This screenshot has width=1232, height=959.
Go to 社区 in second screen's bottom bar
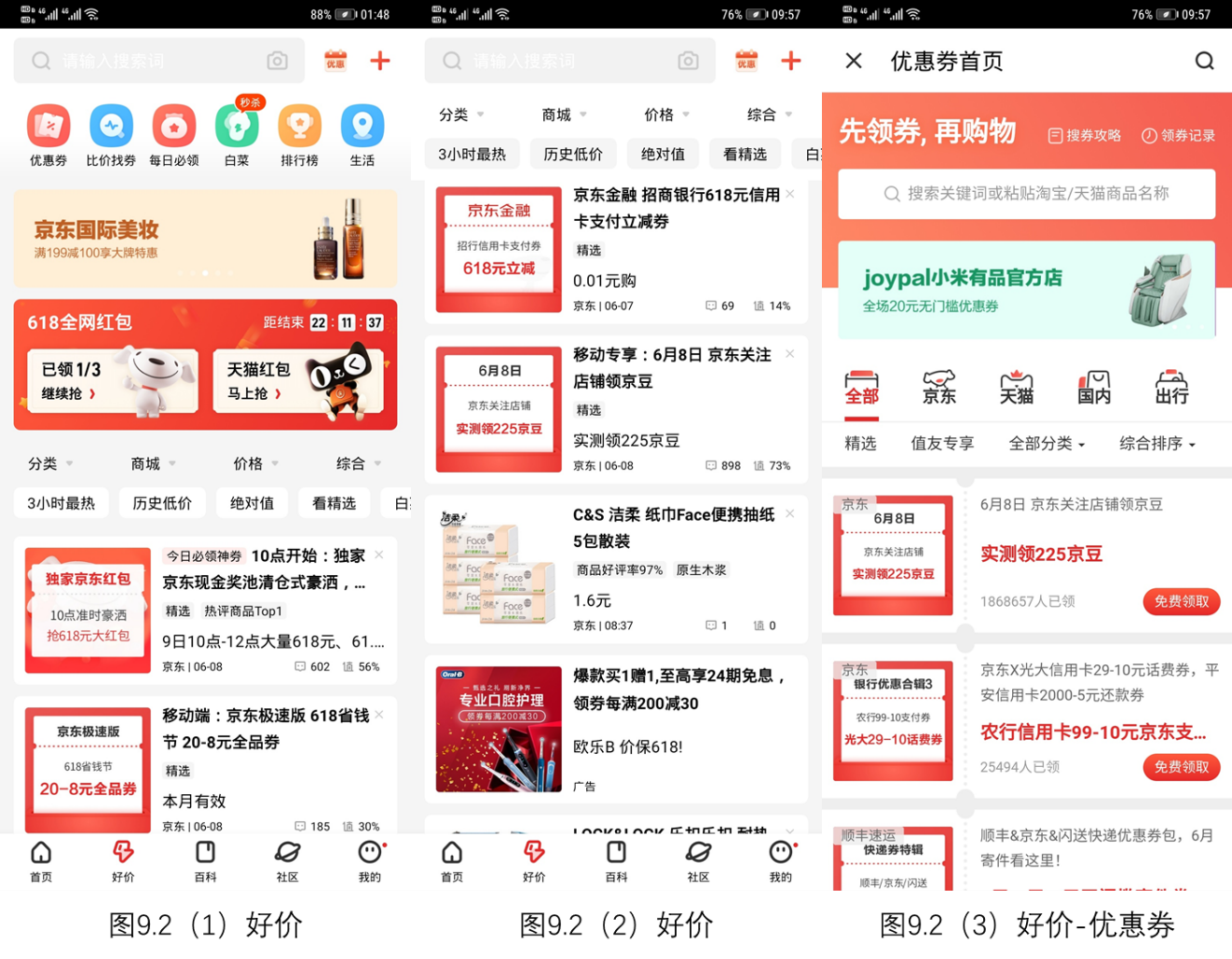coord(698,862)
